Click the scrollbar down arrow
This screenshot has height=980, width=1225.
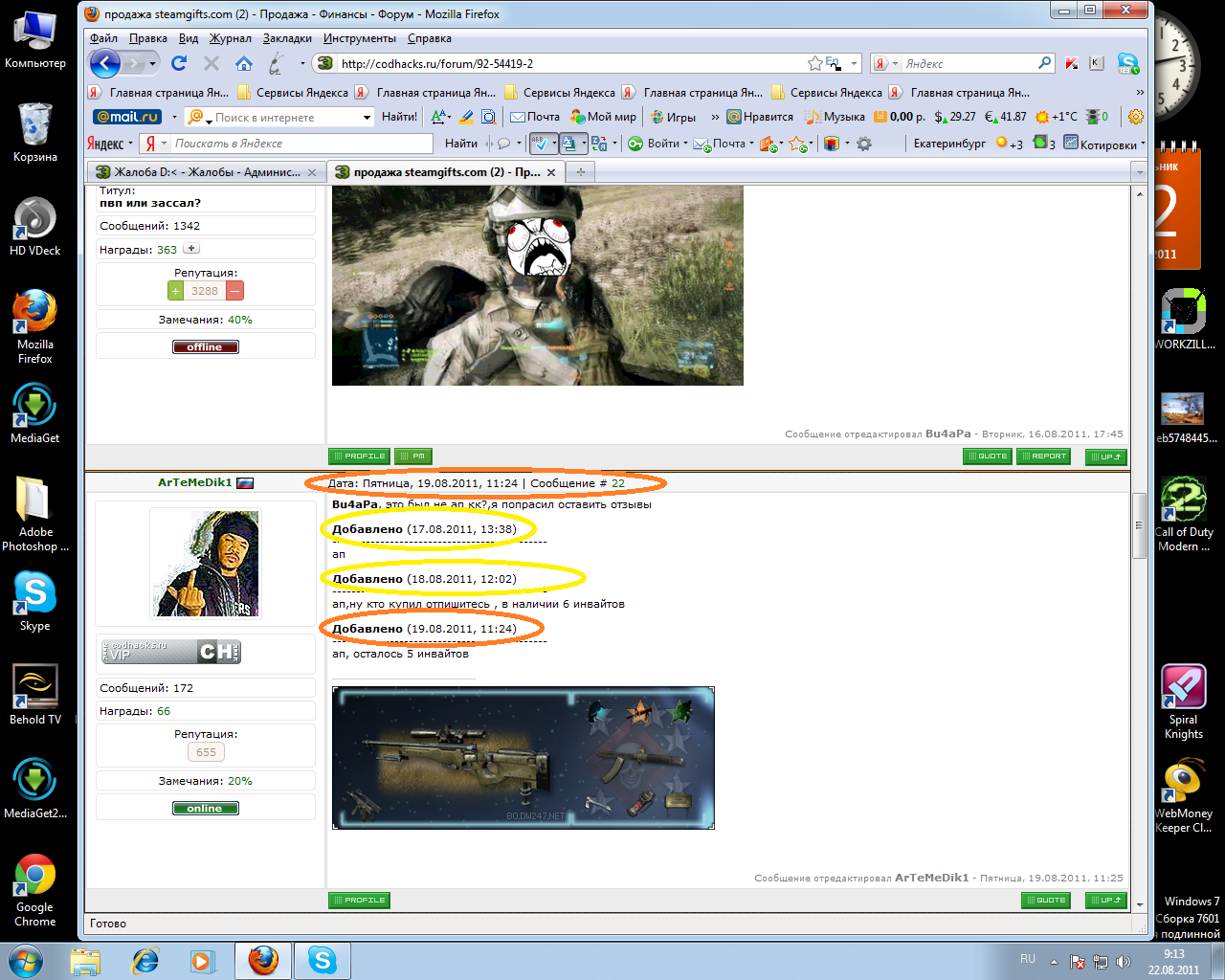1139,904
